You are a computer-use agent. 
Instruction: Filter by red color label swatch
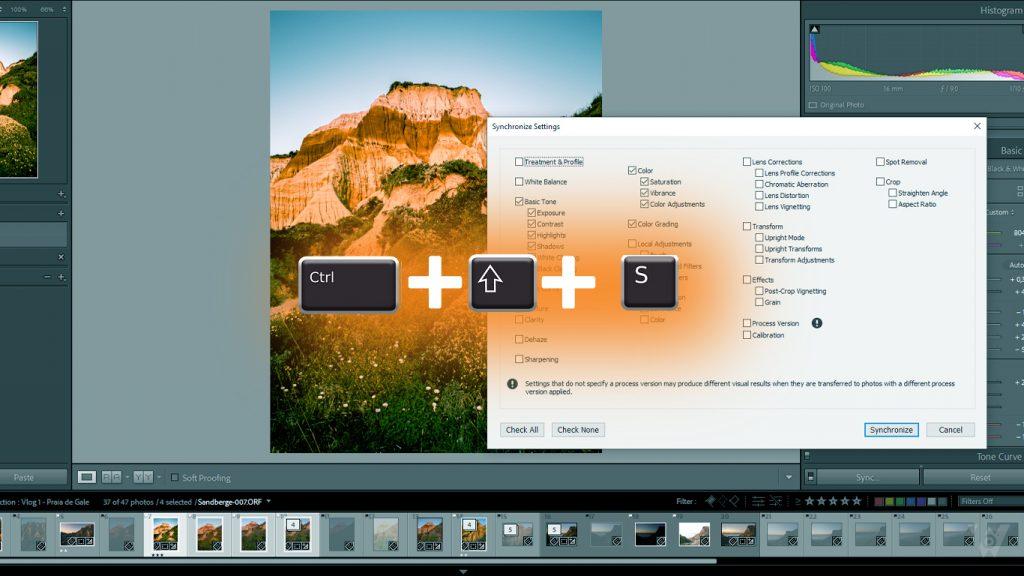(x=880, y=501)
